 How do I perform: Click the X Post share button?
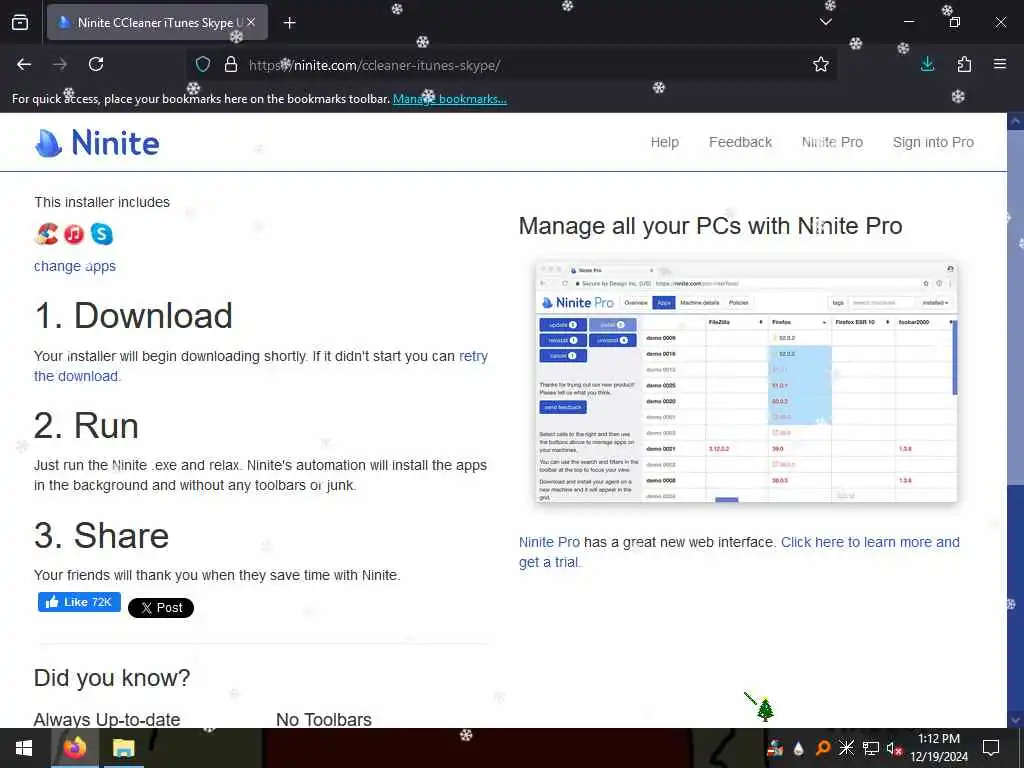(x=161, y=608)
